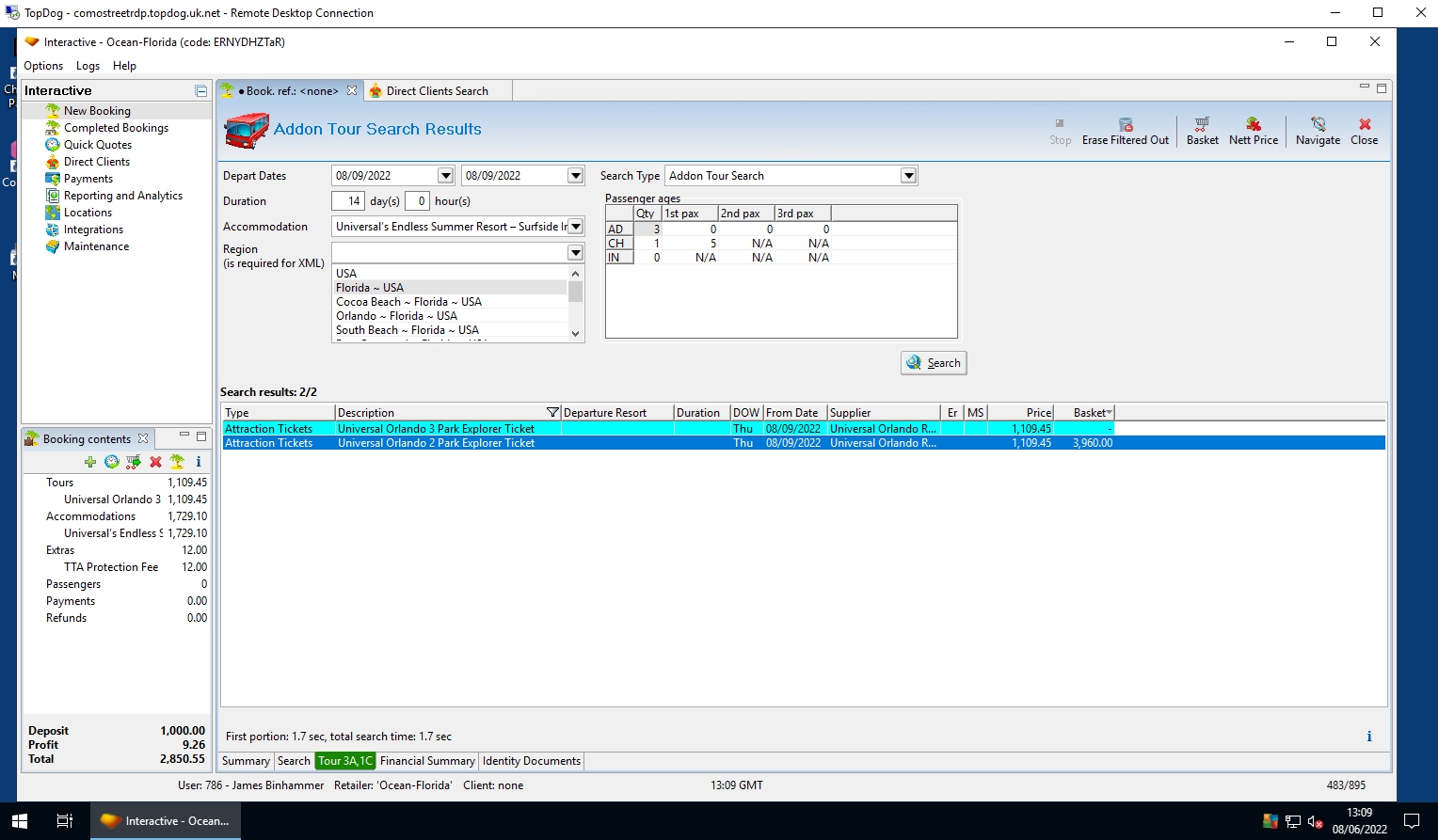
Task: Click the green plus icon in Booking contents
Action: (x=90, y=462)
